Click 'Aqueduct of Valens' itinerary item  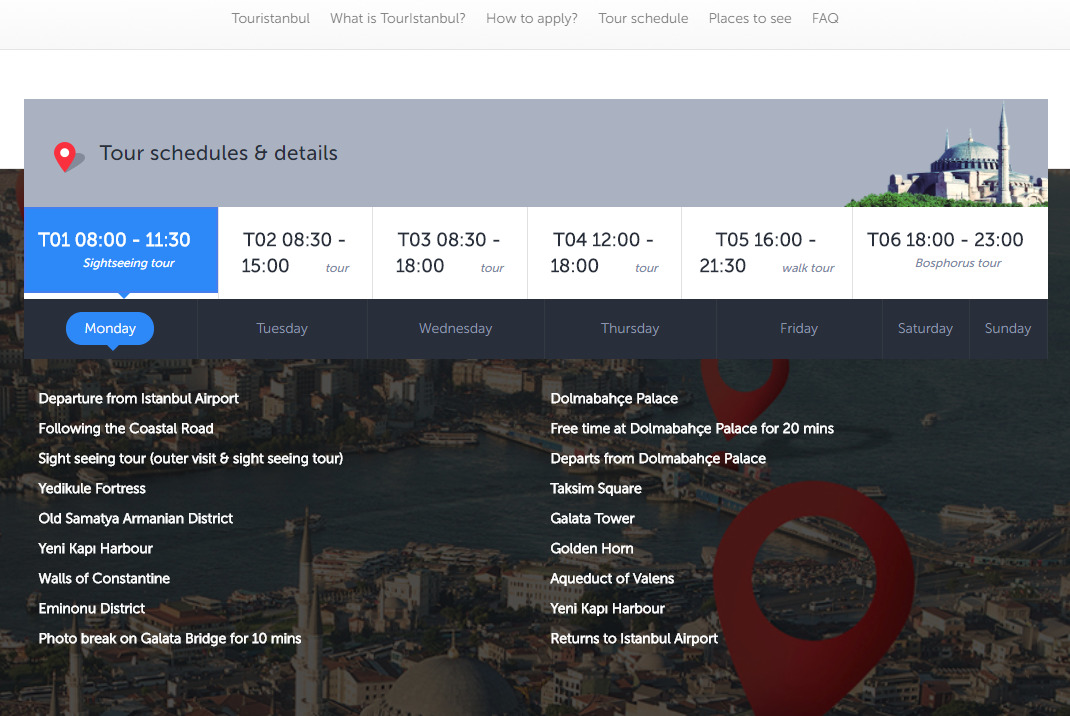[x=612, y=579]
